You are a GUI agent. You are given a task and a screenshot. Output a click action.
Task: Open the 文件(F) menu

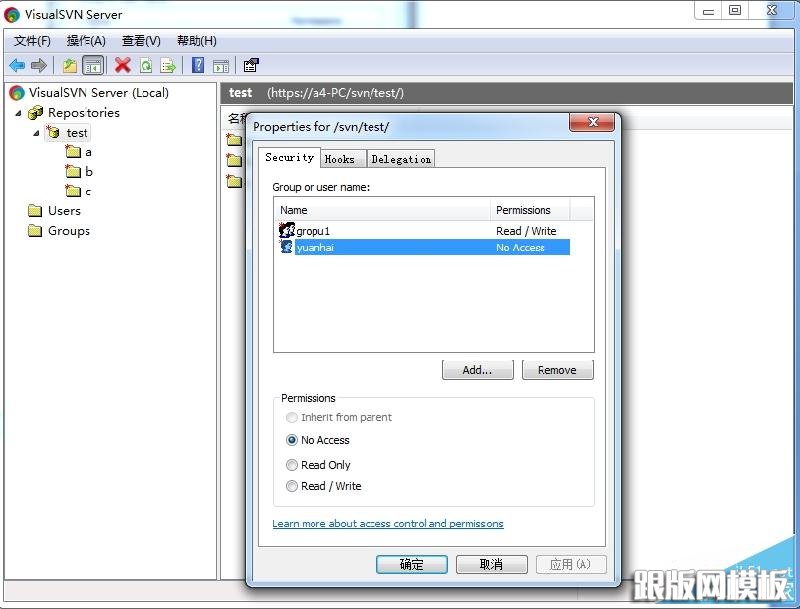[32, 41]
